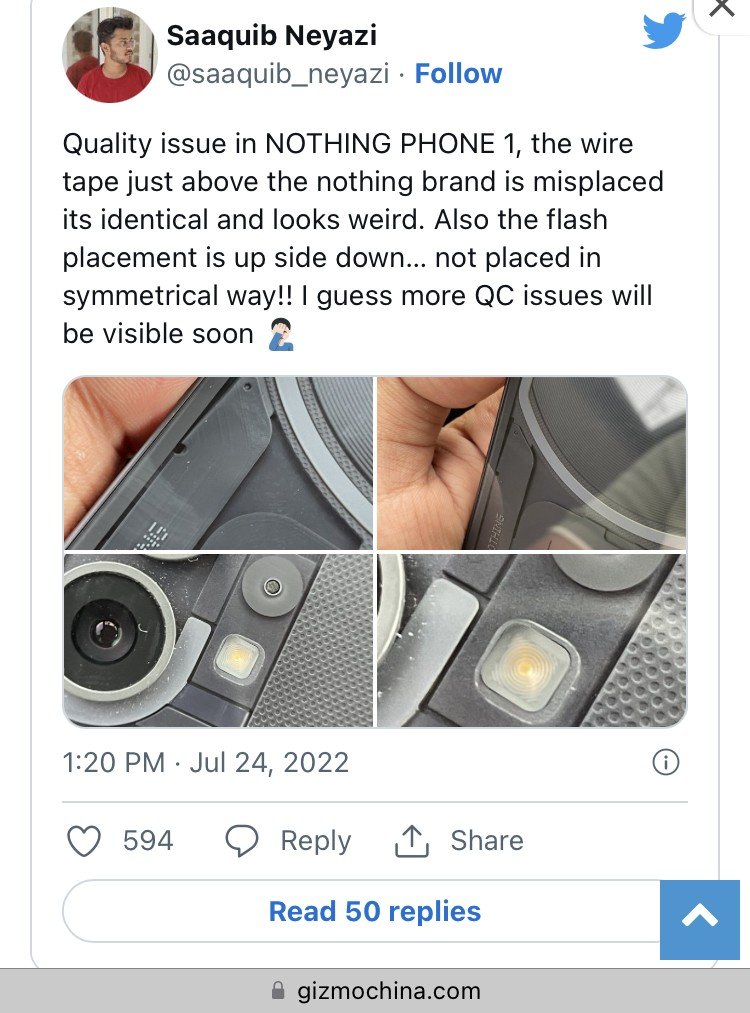View bottom-left photo of camera and flash
The image size is (750, 1013).
[x=218, y=640]
